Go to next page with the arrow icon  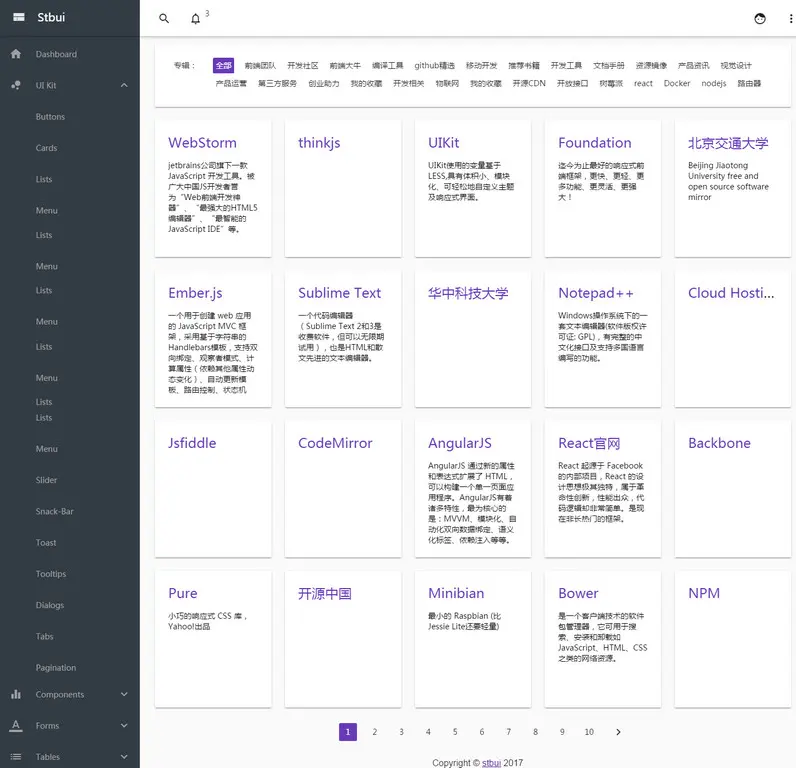click(618, 732)
